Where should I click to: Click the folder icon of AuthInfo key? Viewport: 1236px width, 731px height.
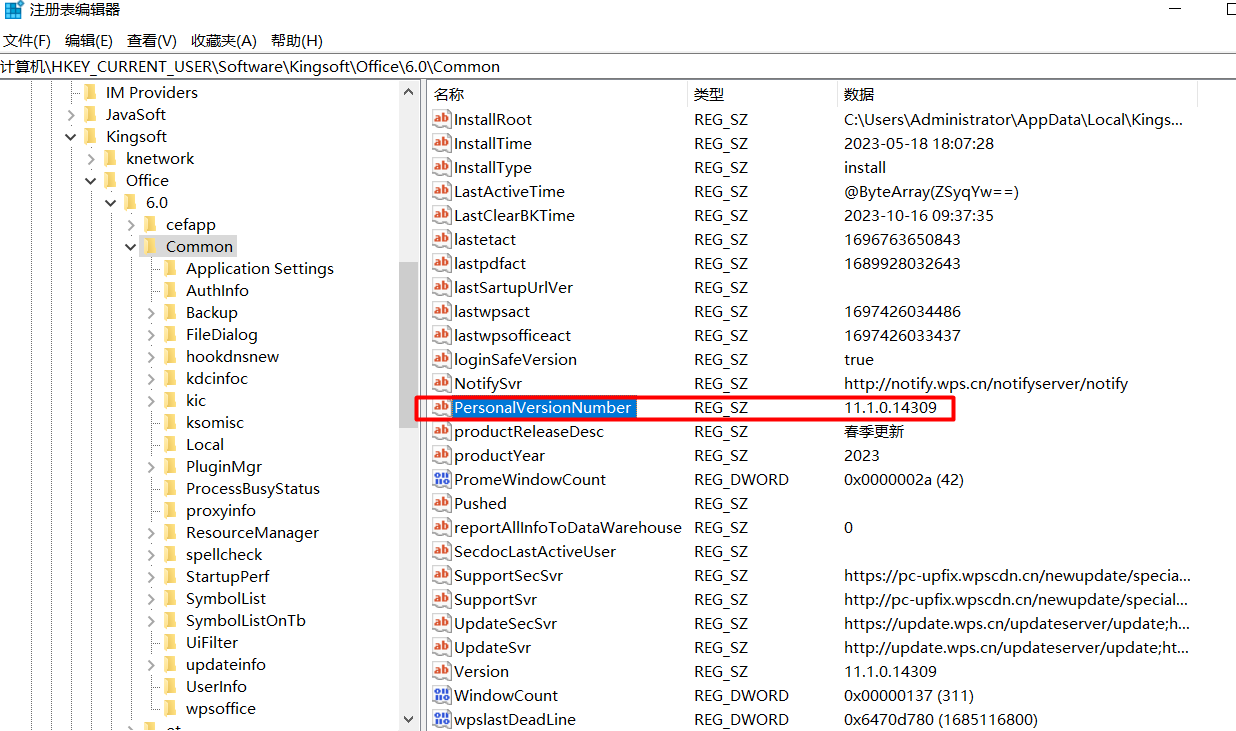coord(171,290)
